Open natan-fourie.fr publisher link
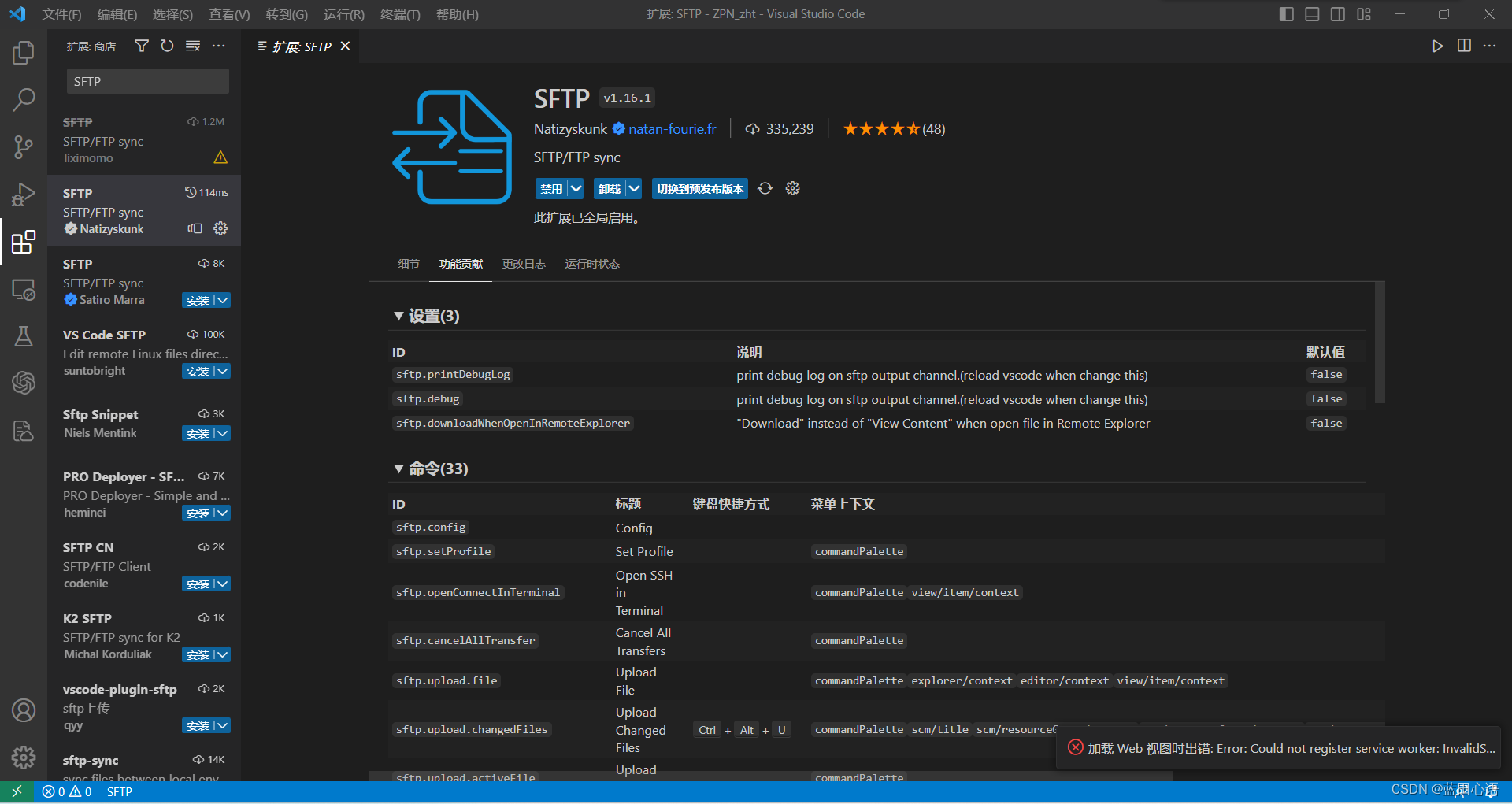Viewport: 1512px width, 804px height. point(672,128)
